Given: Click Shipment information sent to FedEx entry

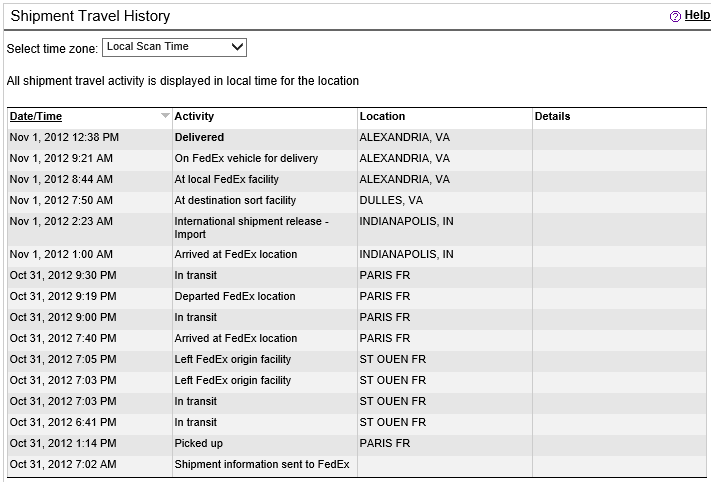Looking at the screenshot, I should [x=262, y=464].
